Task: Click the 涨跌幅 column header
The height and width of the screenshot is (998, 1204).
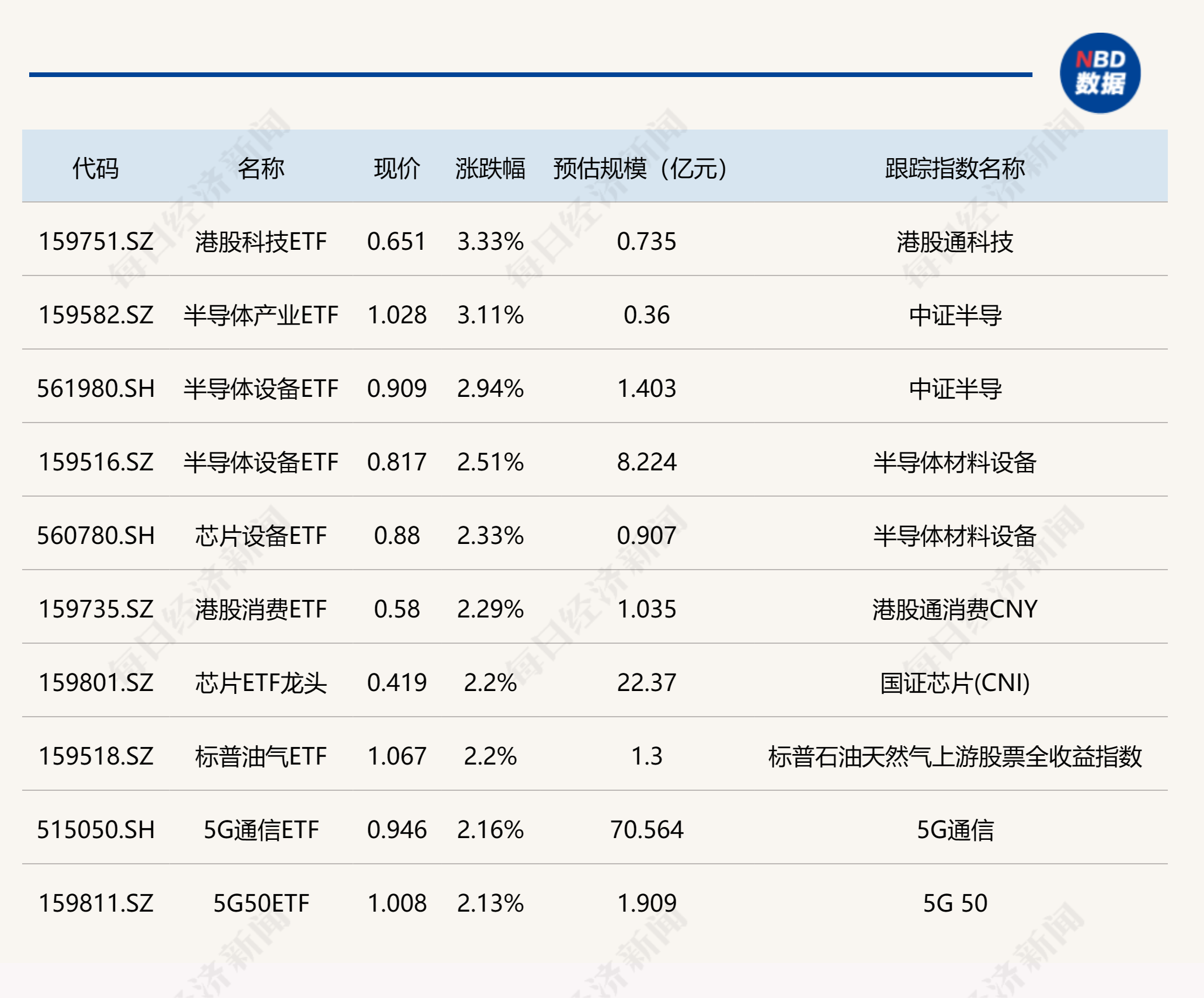Action: (x=490, y=169)
